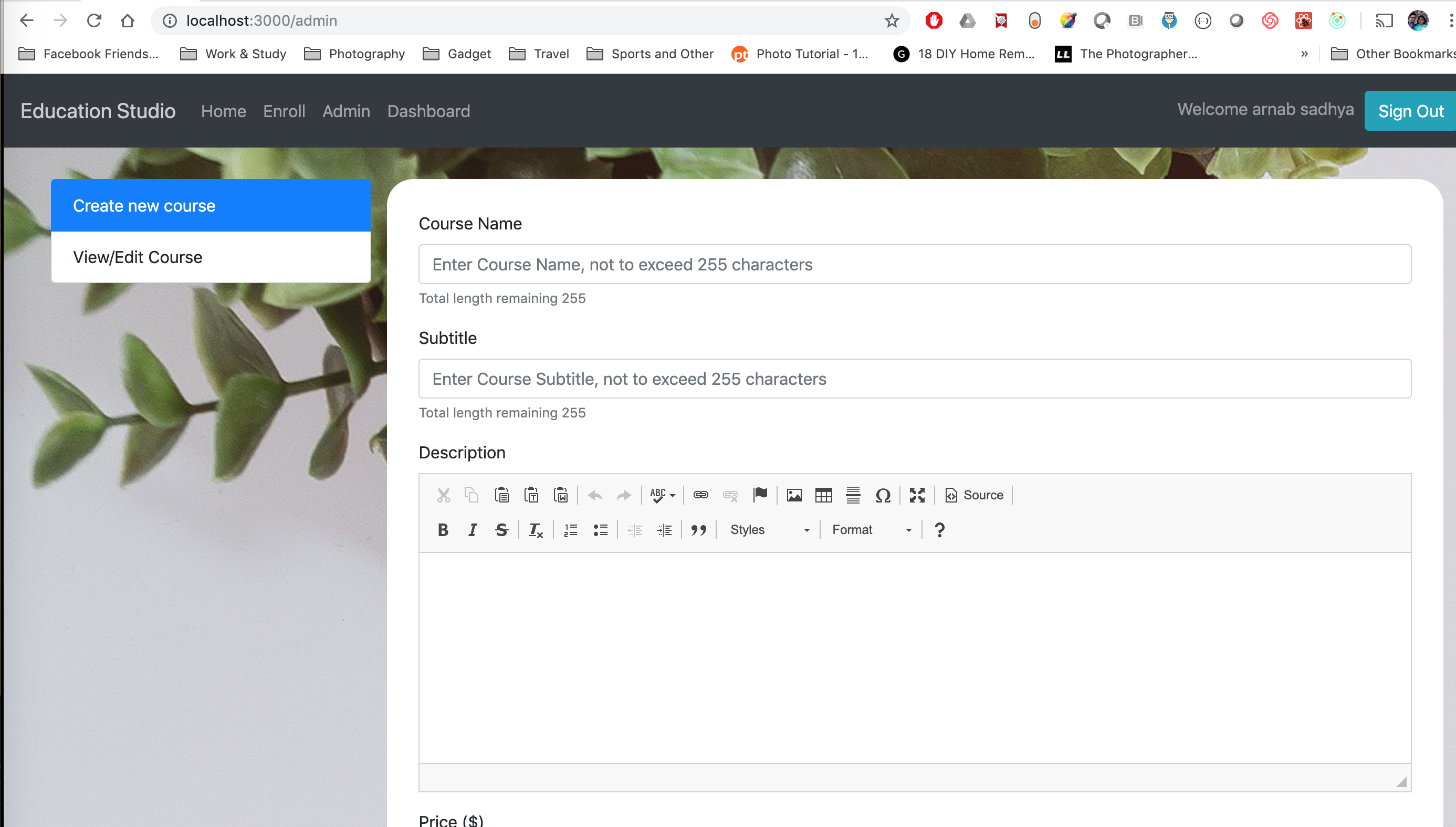
Task: Toggle bold formatting in the editor
Action: coord(443,529)
